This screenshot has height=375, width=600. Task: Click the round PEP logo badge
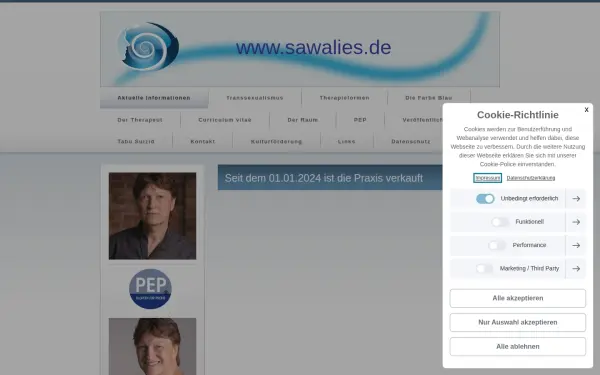click(x=150, y=289)
